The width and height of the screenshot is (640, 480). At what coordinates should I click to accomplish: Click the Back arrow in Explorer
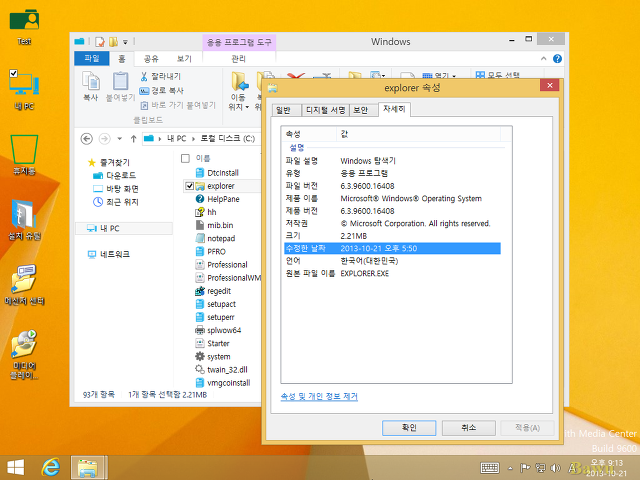[87, 139]
